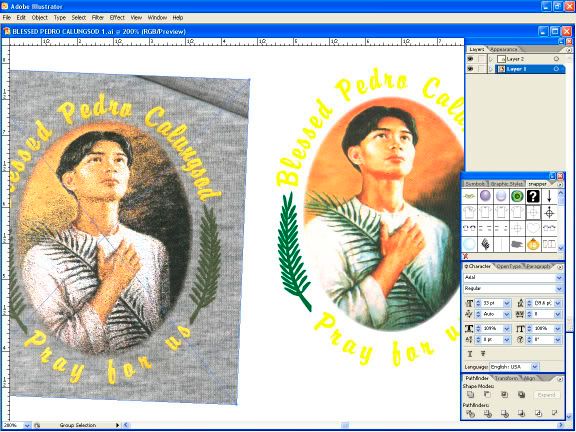Click Exclude overlapping shape areas icon
Viewport: 576px width, 432px height.
pos(521,395)
